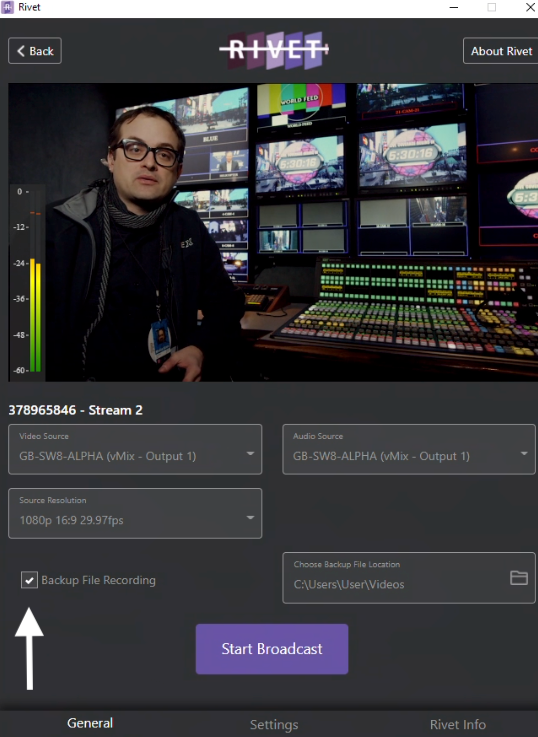Open the Video Source dropdown
The height and width of the screenshot is (737, 538).
coord(135,449)
